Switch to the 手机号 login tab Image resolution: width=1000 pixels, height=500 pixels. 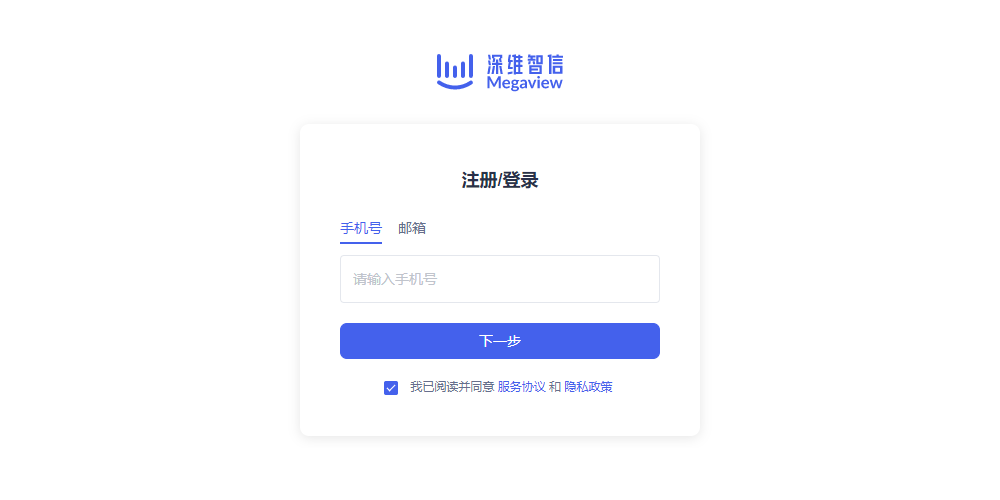coord(361,228)
